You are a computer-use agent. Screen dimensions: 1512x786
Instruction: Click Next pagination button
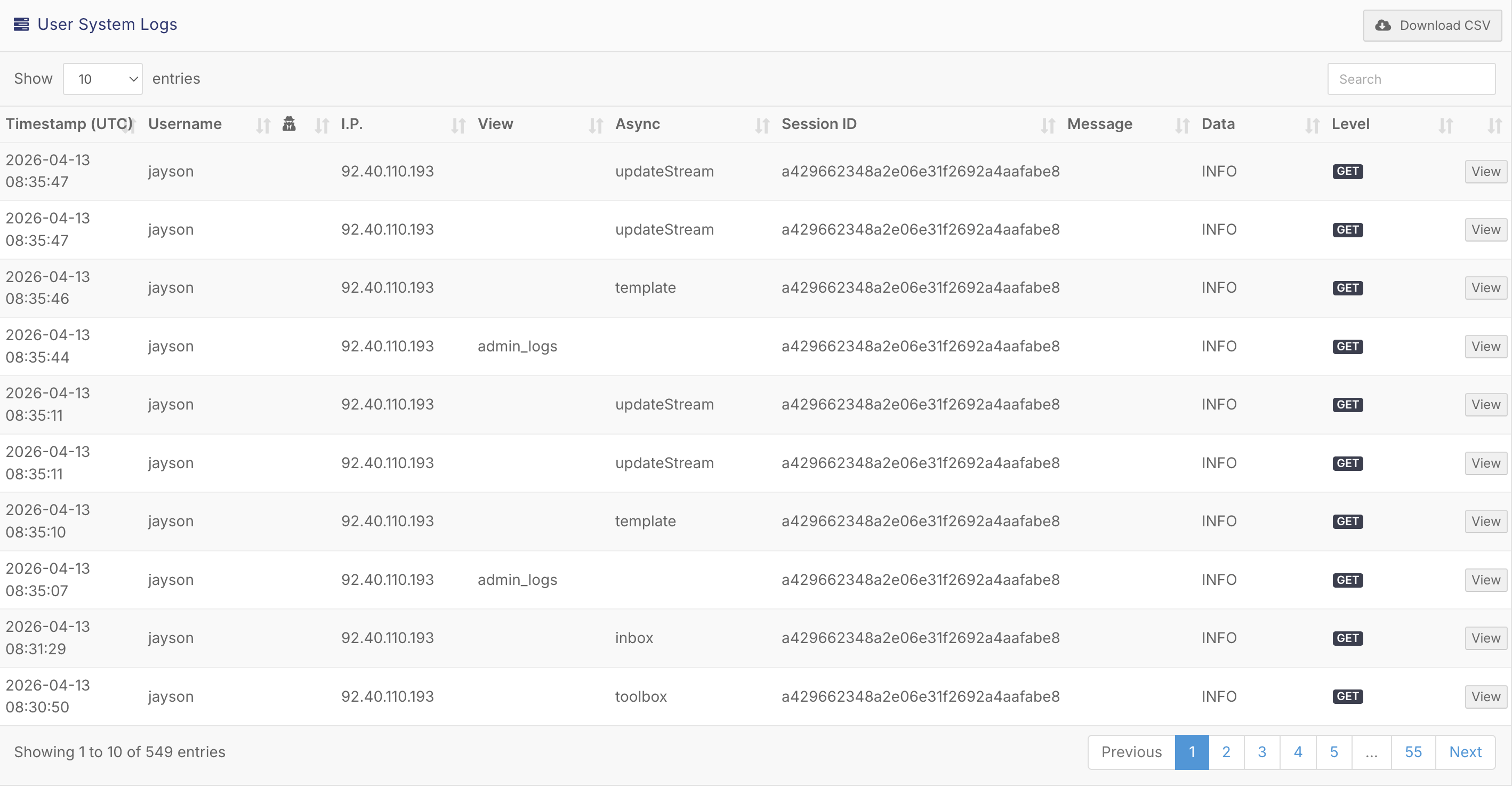pyautogui.click(x=1465, y=752)
